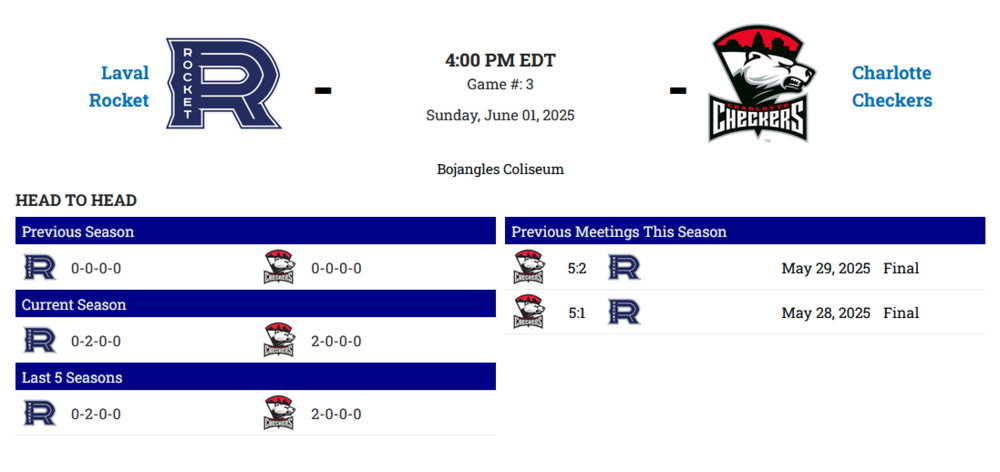Viewport: 1000px width, 472px height.
Task: Click the large Charlotte Checkers logo
Action: coord(760,85)
